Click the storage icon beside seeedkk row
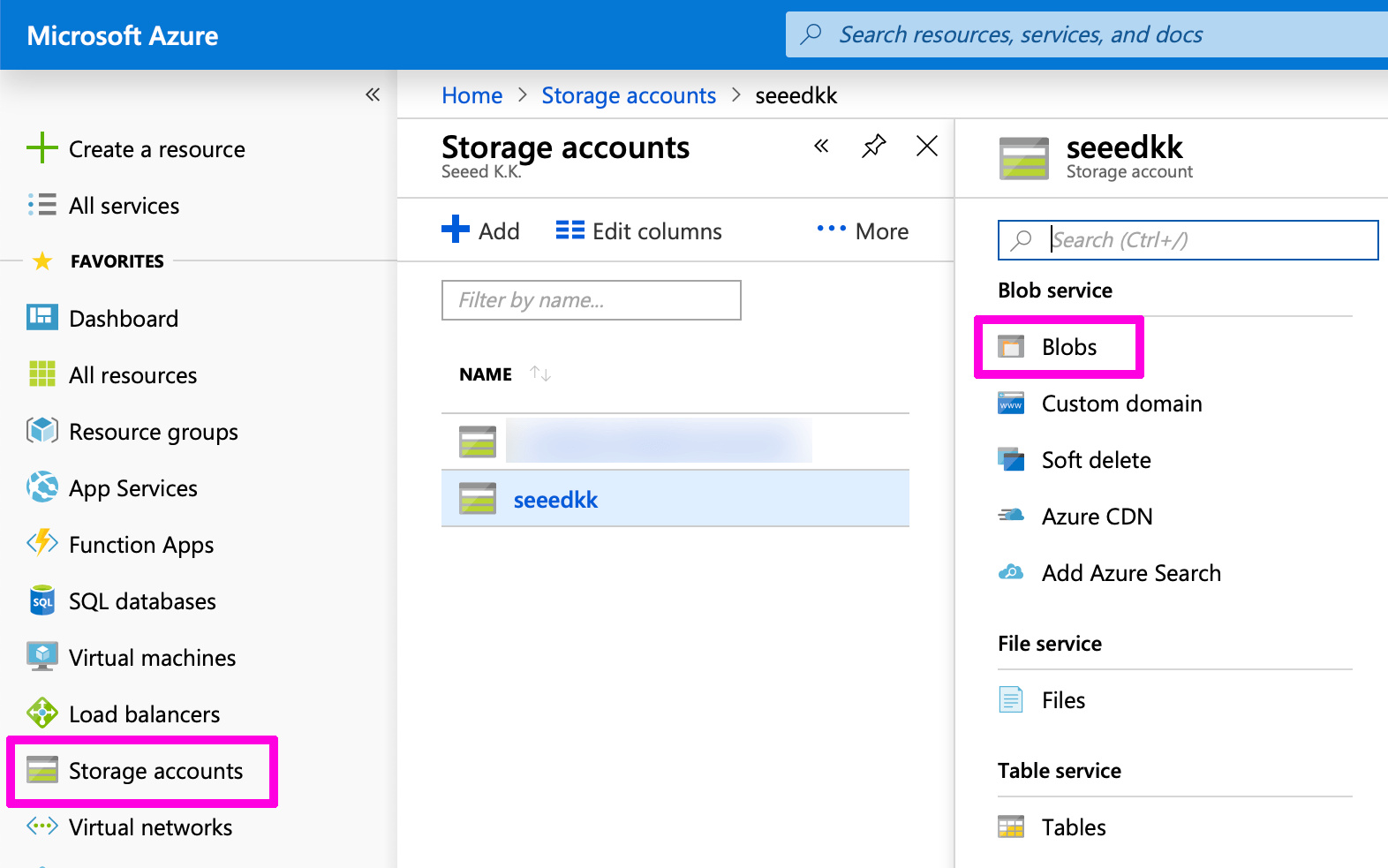 tap(478, 498)
